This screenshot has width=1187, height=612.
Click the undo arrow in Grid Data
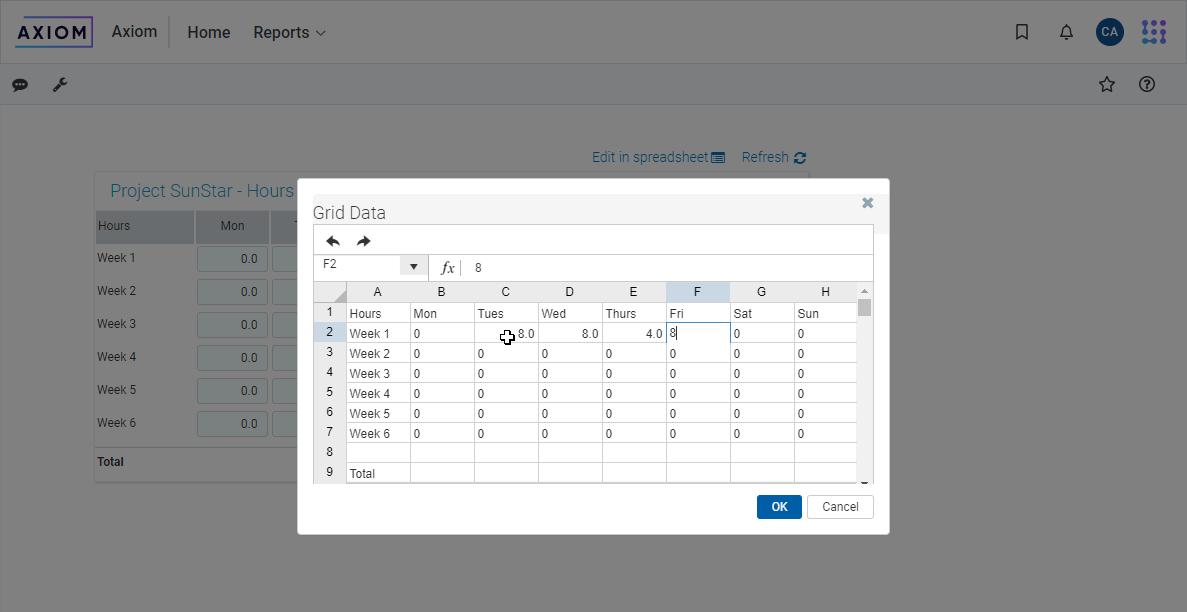(333, 241)
